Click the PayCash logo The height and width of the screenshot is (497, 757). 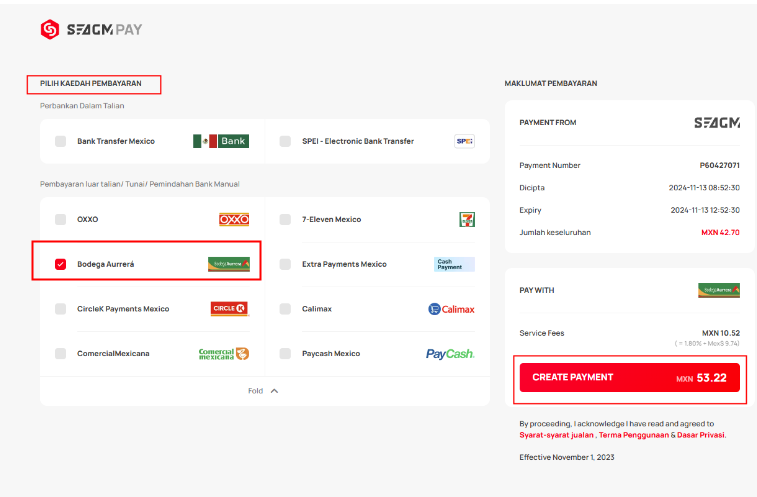[450, 354]
